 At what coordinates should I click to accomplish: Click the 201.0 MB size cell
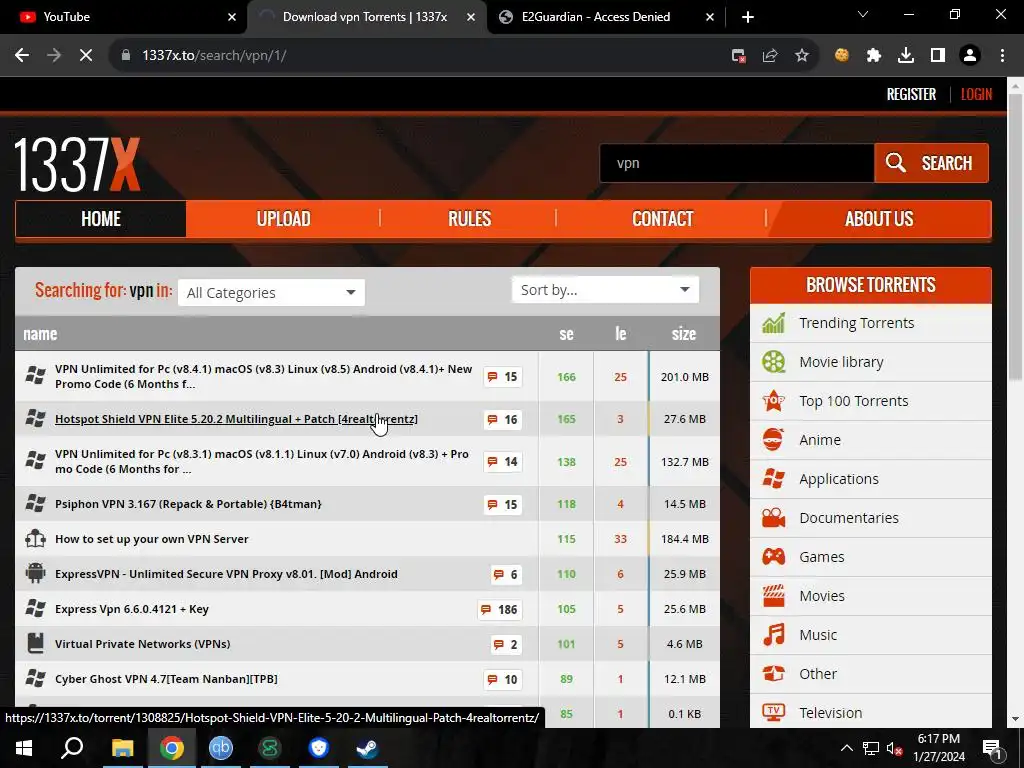[684, 377]
